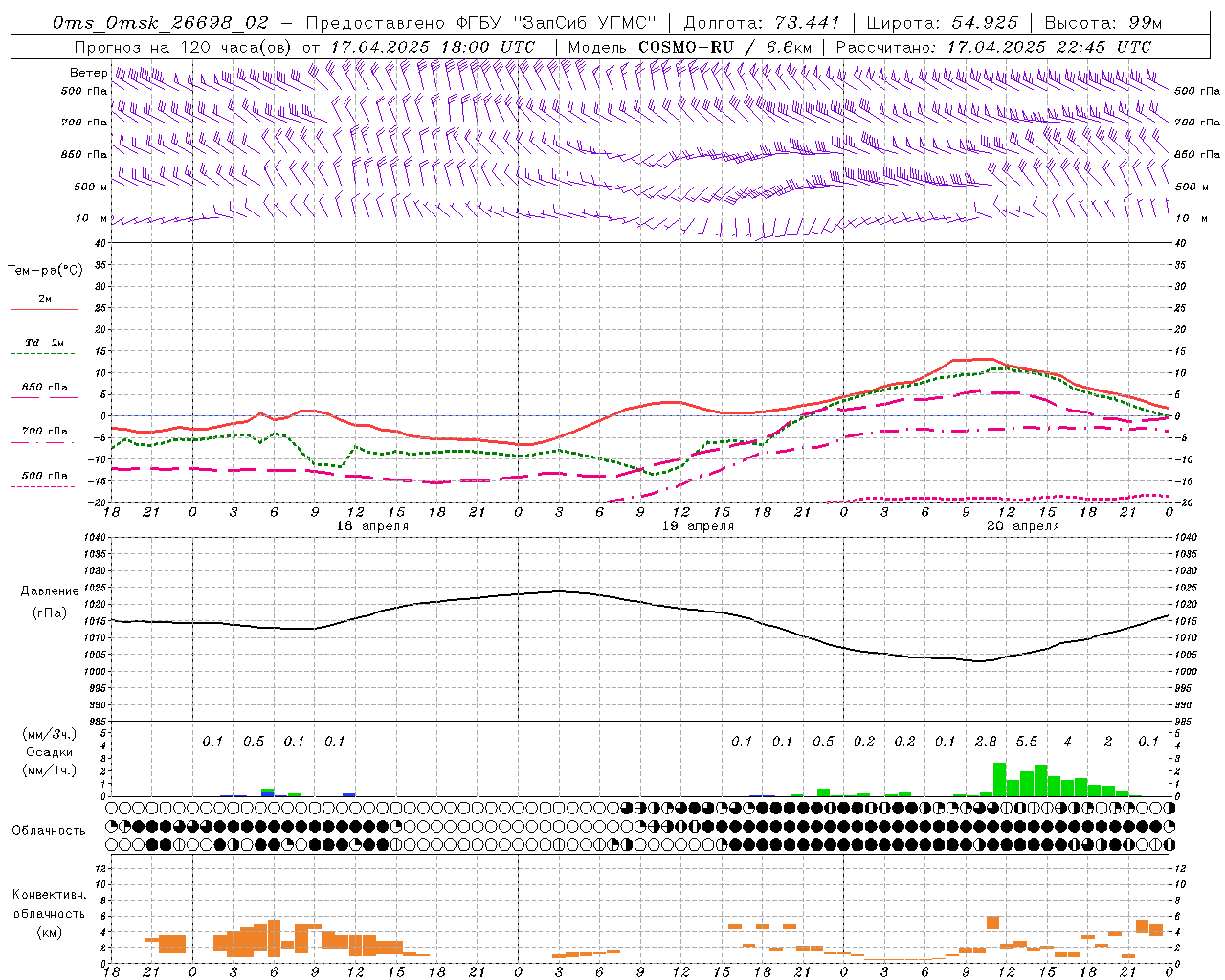1225x980 pixels.
Task: Click the "Облачность" cloud cover label
Action: (49, 830)
